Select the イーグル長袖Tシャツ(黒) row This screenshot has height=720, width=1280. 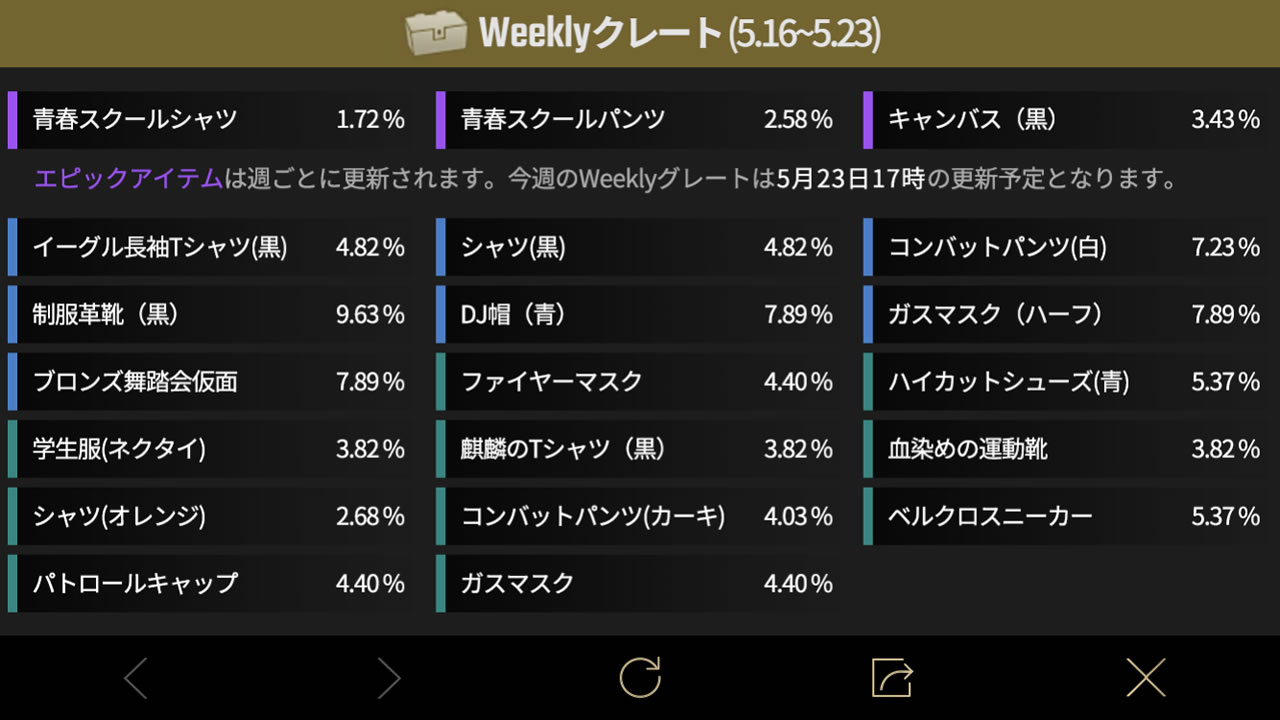coord(212,247)
